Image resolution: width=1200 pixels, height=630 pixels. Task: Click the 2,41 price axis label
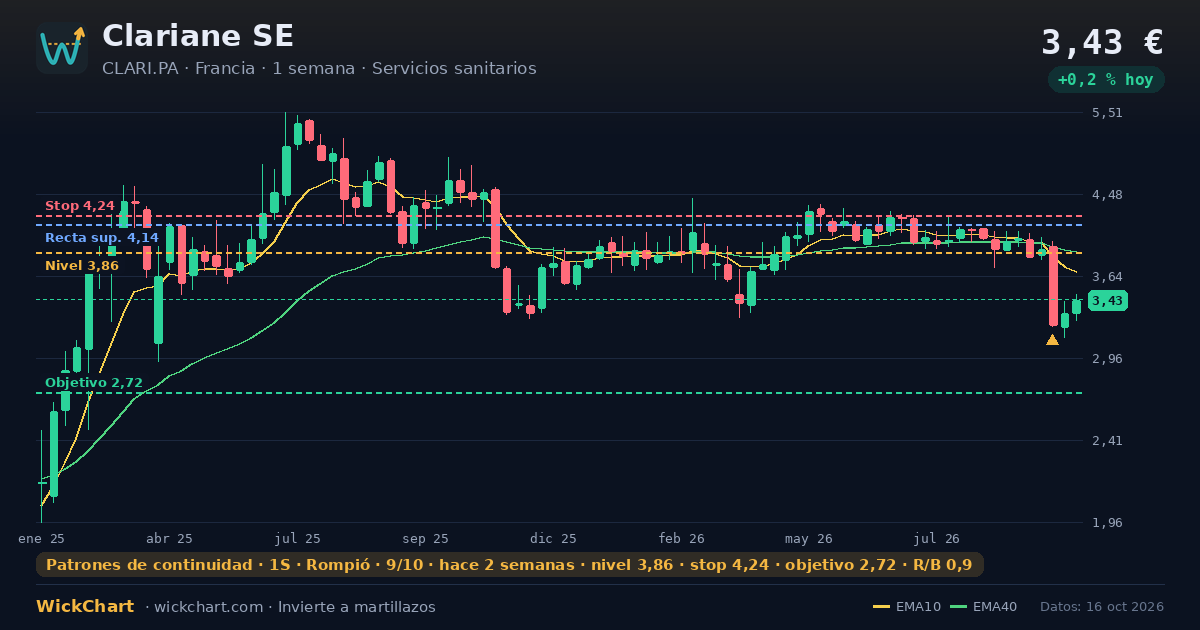coord(1108,441)
